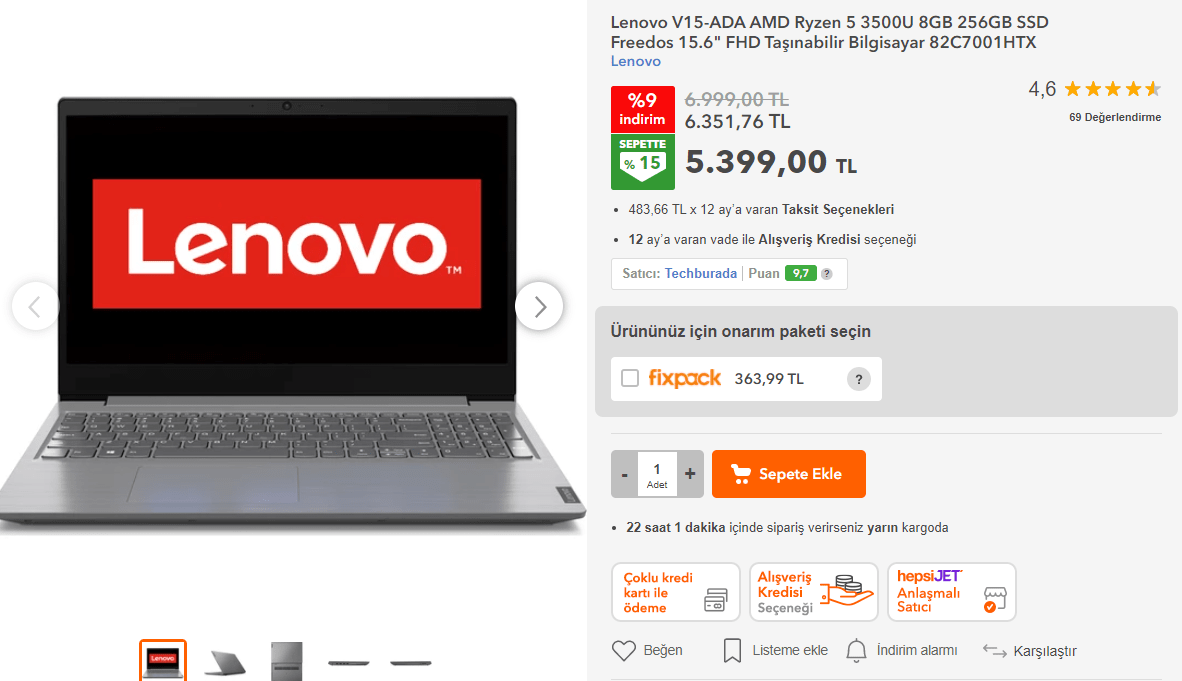Image resolution: width=1182 pixels, height=681 pixels.
Task: Click the compare arrows icon
Action: coord(994,651)
